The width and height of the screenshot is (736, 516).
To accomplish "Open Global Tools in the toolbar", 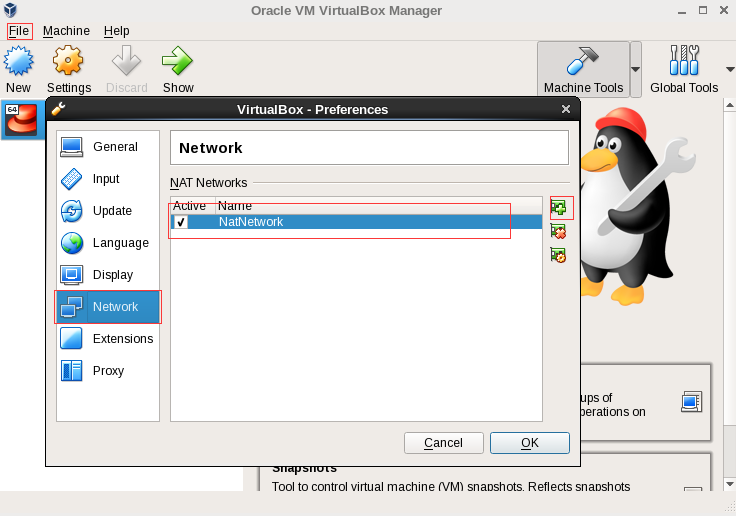I will pos(684,70).
